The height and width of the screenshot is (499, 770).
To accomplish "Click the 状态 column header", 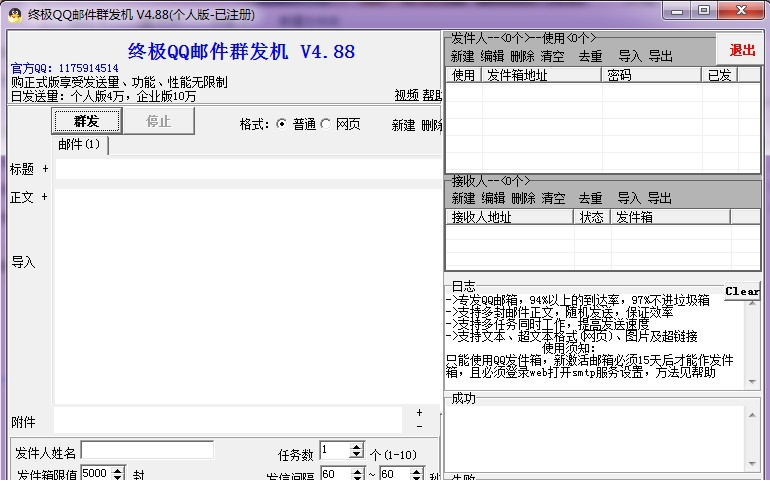I will [592, 217].
